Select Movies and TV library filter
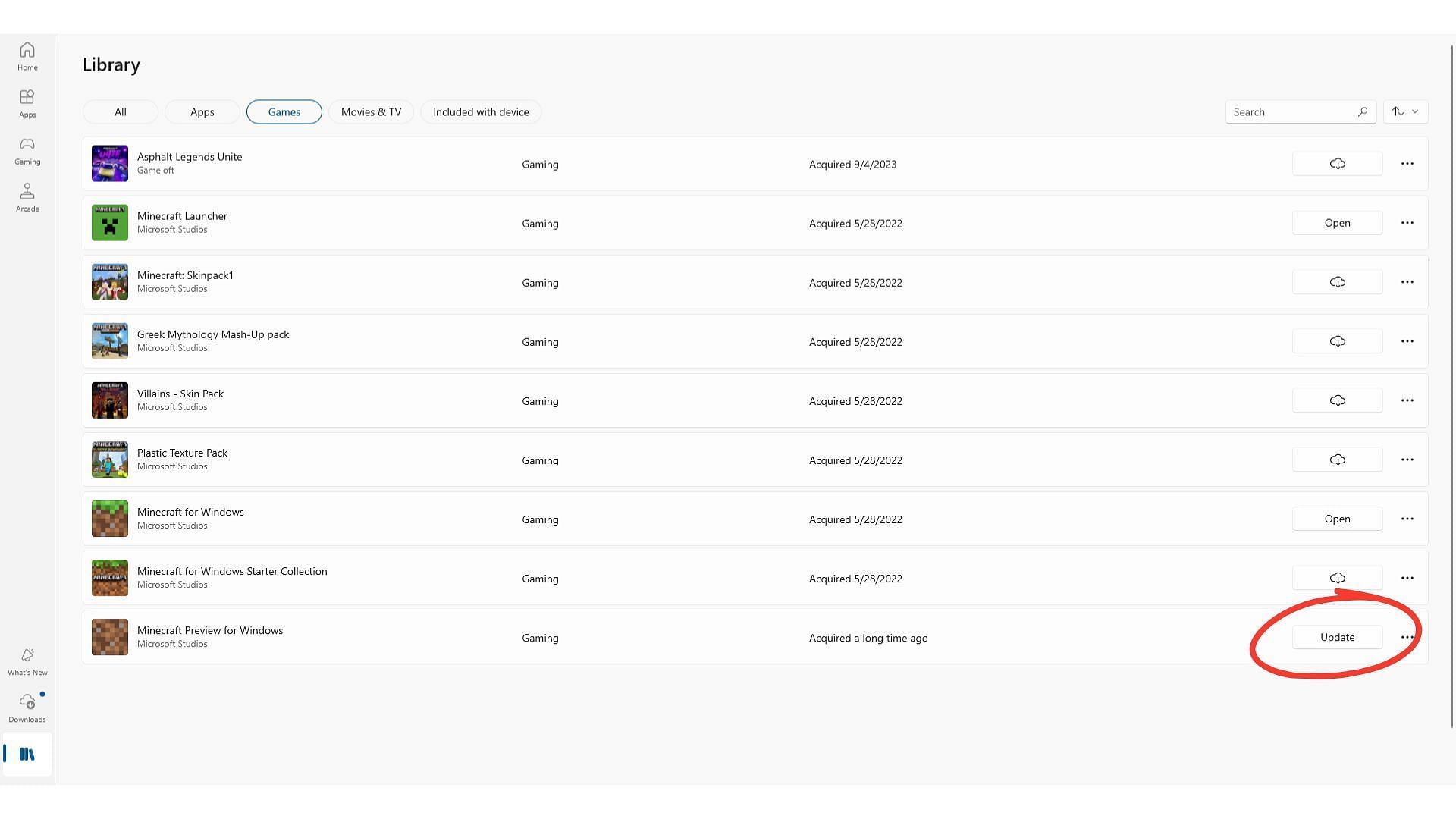Image resolution: width=1456 pixels, height=819 pixels. (371, 111)
